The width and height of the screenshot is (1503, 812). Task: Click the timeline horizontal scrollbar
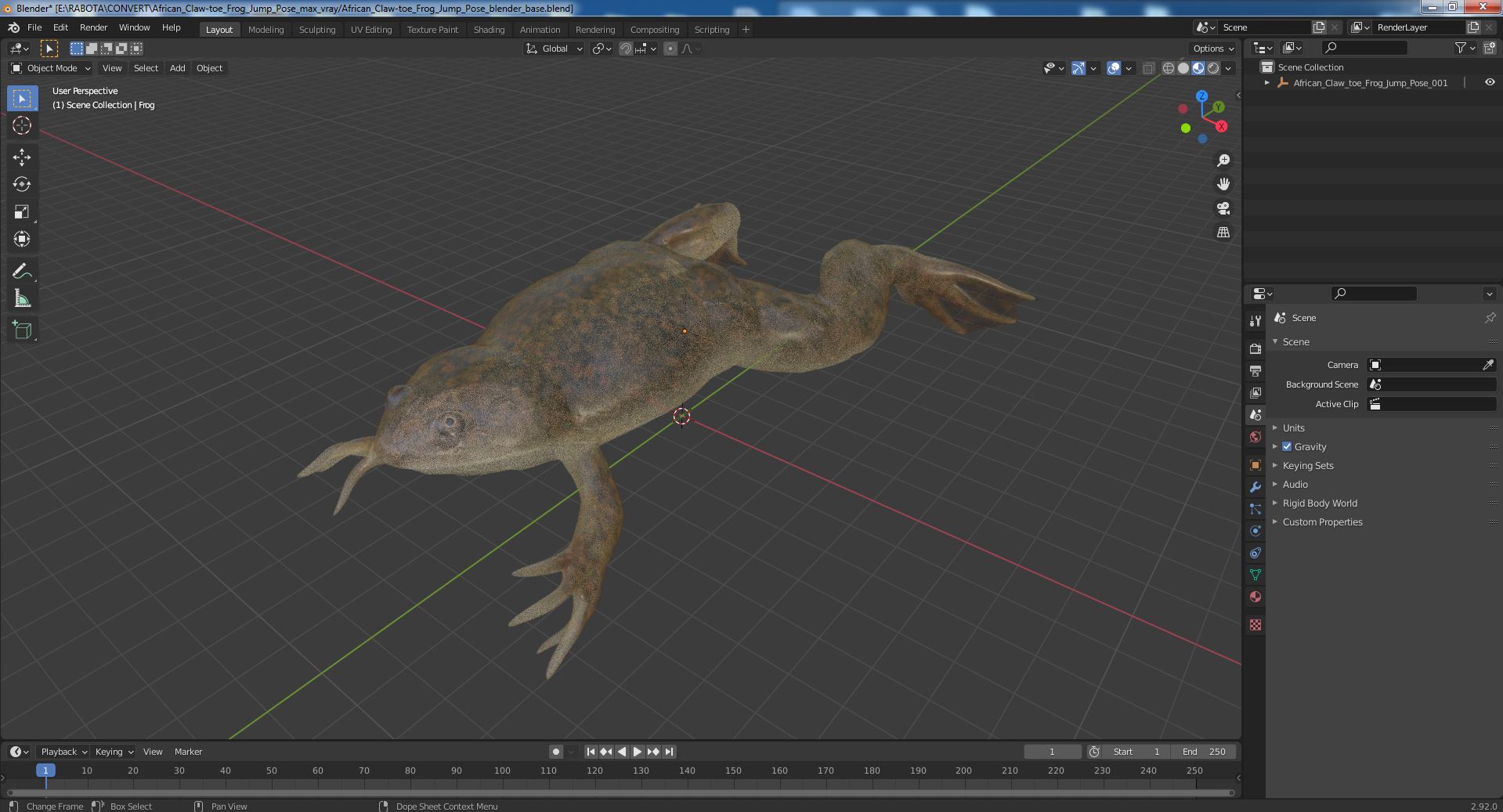pyautogui.click(x=620, y=792)
